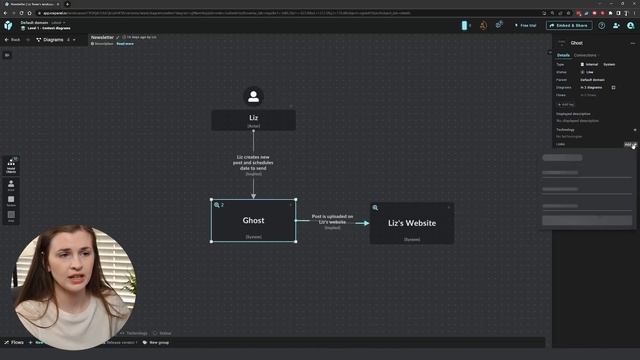
Task: Add a technology with plus icon
Action: pos(635,130)
